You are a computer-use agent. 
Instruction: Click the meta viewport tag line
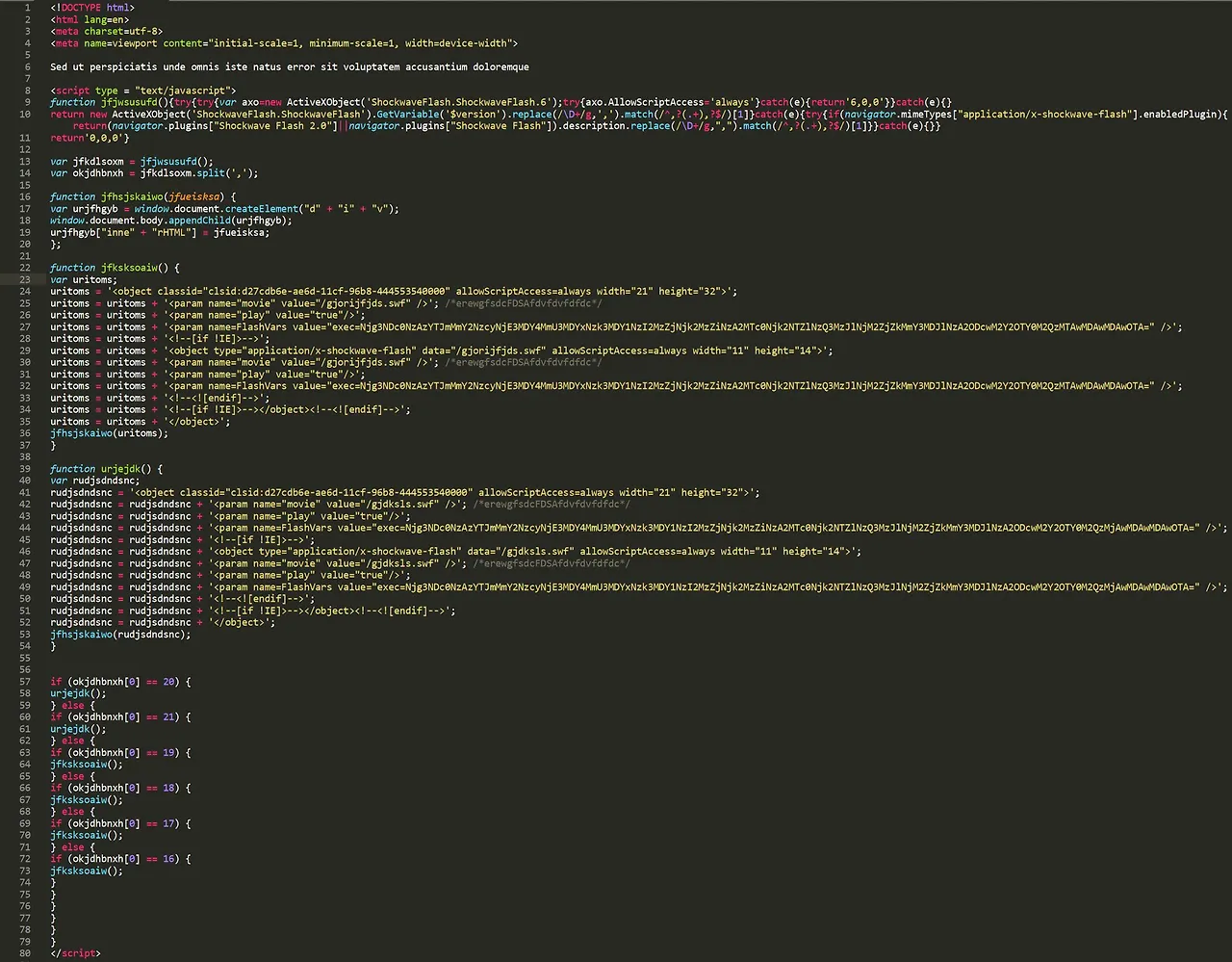pos(284,43)
